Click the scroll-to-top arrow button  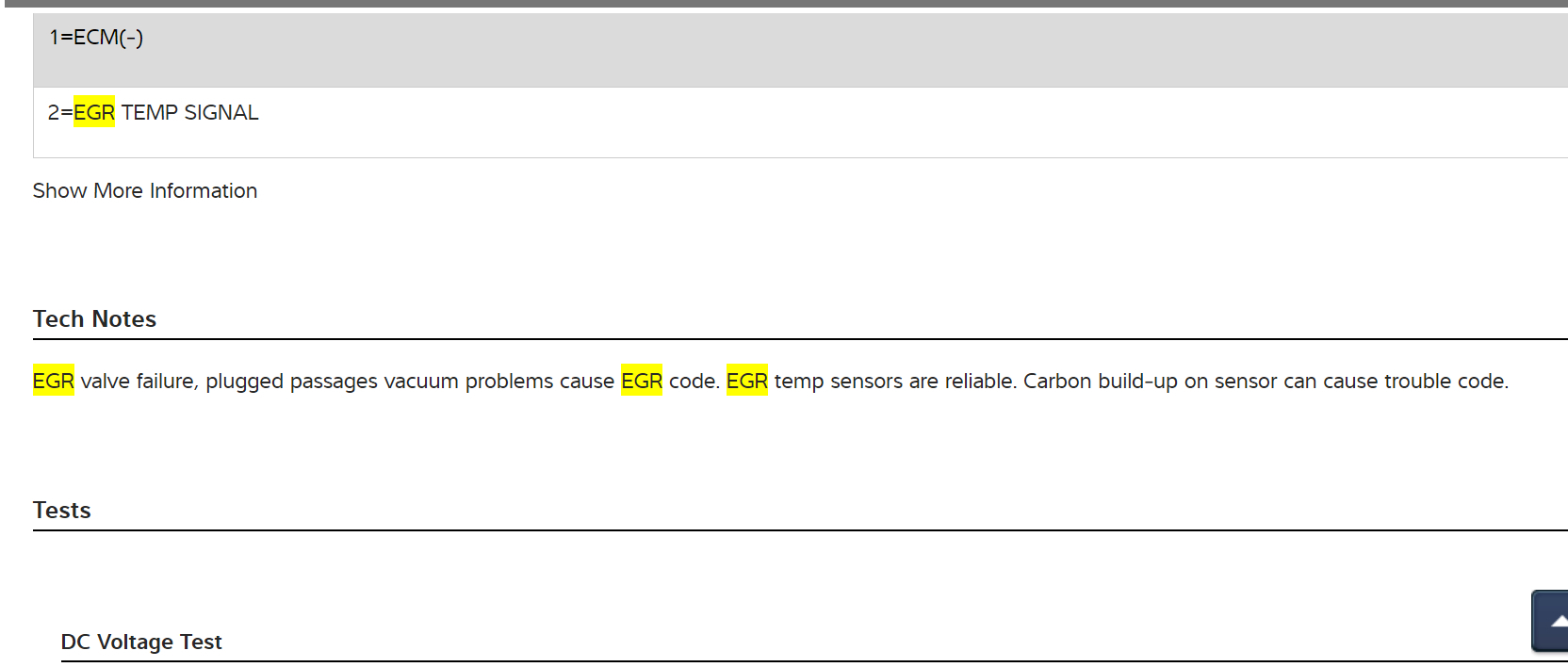point(1552,621)
